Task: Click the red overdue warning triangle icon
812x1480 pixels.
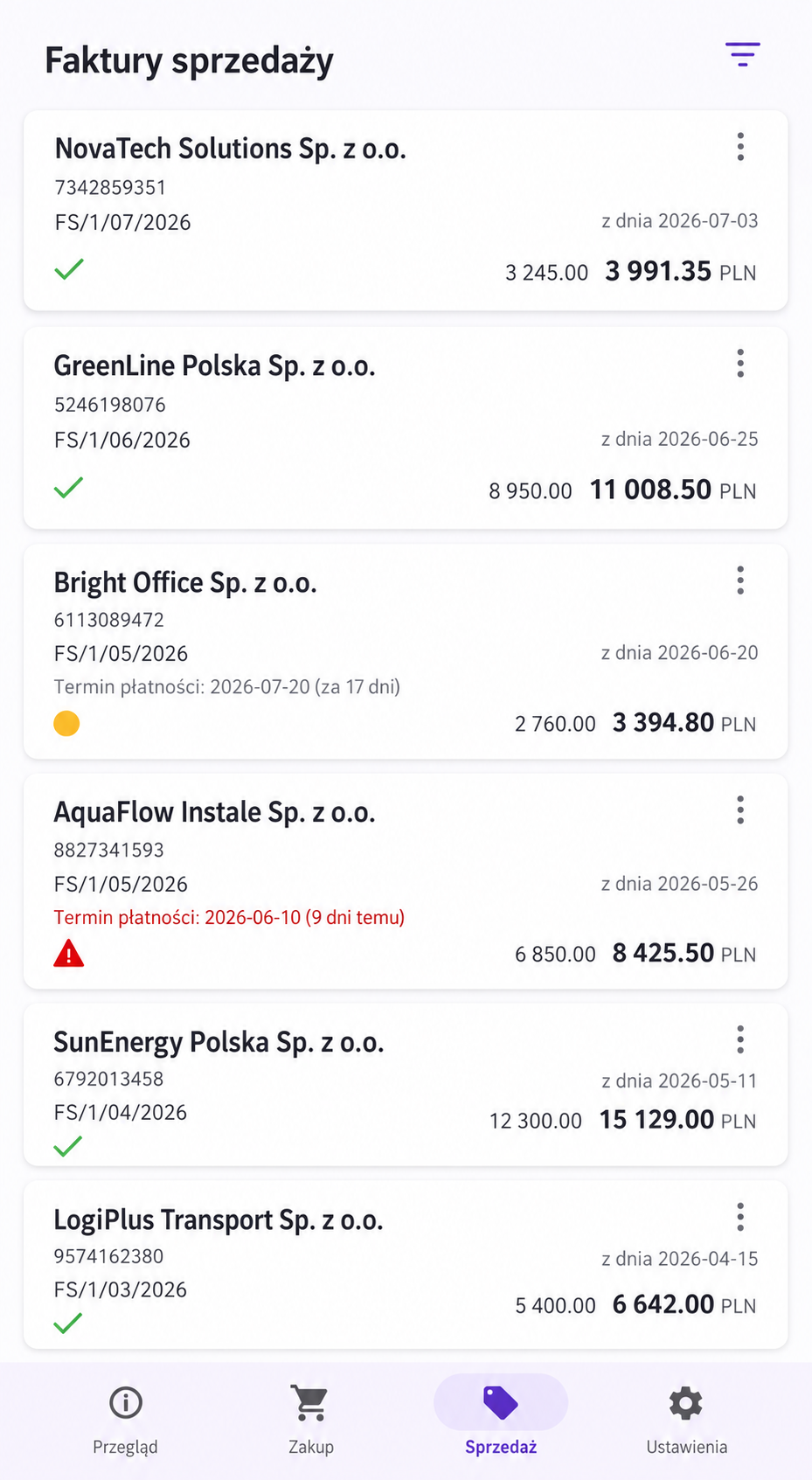Action: [x=68, y=953]
